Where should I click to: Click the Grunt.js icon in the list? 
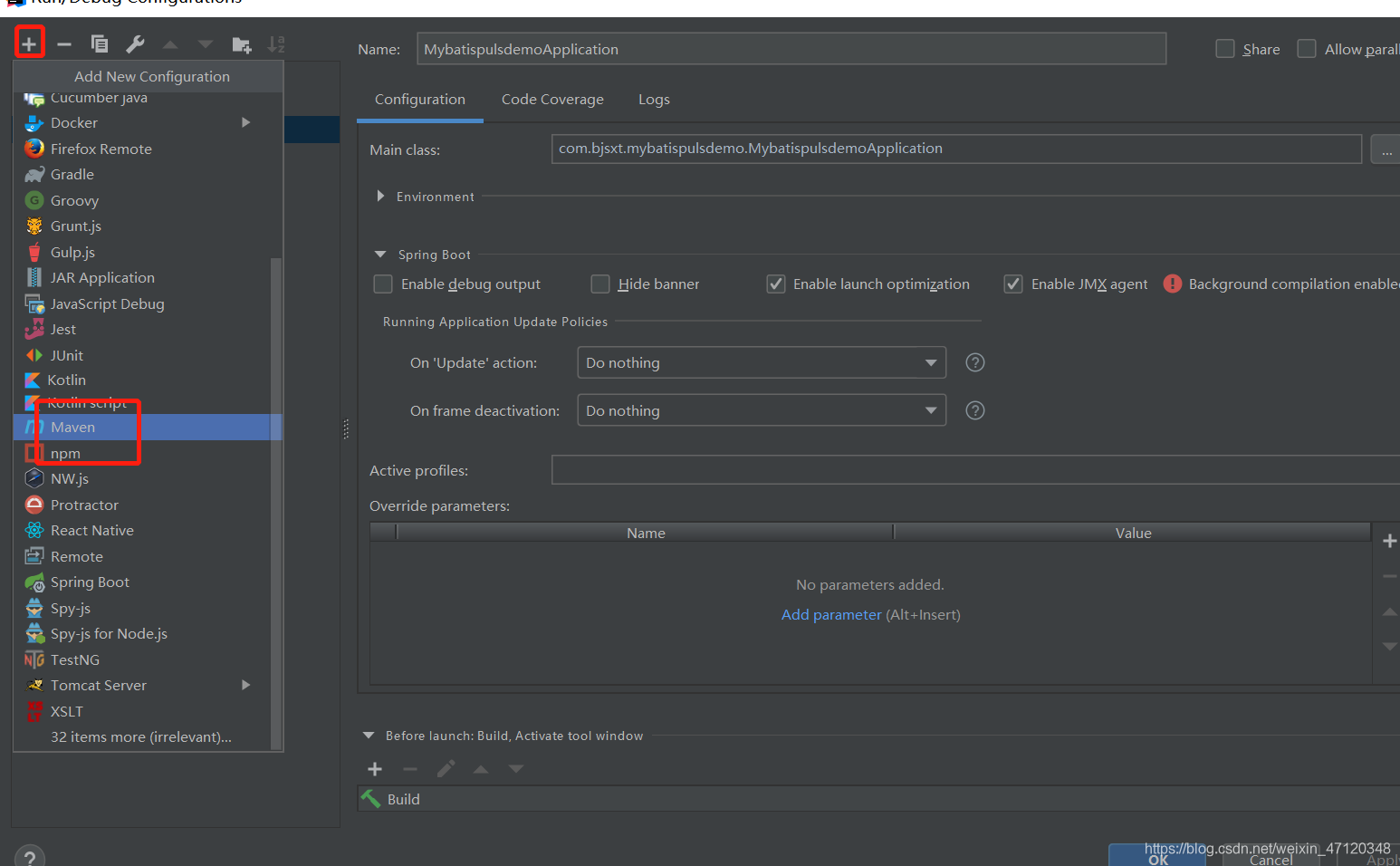point(34,226)
